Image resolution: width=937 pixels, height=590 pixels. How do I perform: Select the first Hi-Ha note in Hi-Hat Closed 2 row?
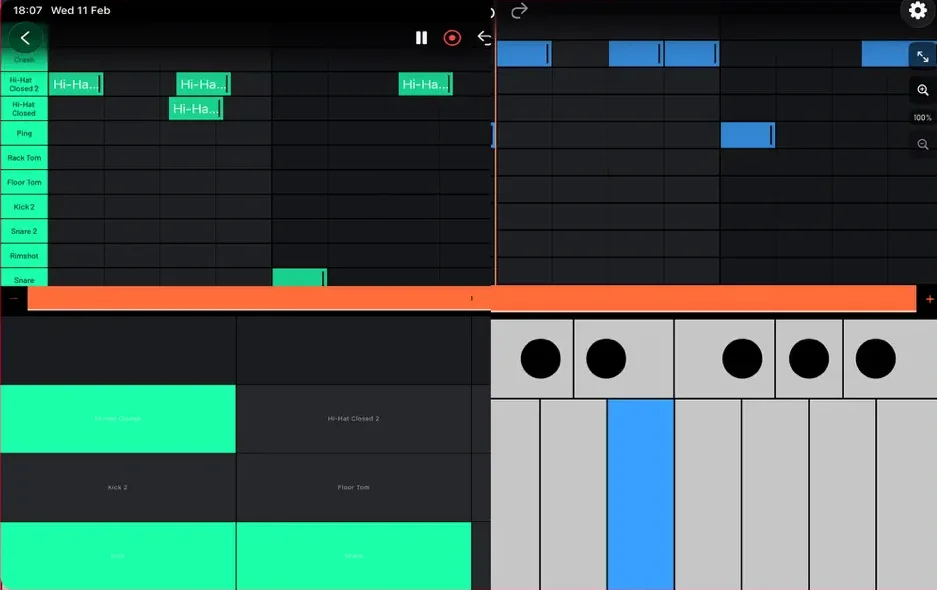(x=76, y=84)
